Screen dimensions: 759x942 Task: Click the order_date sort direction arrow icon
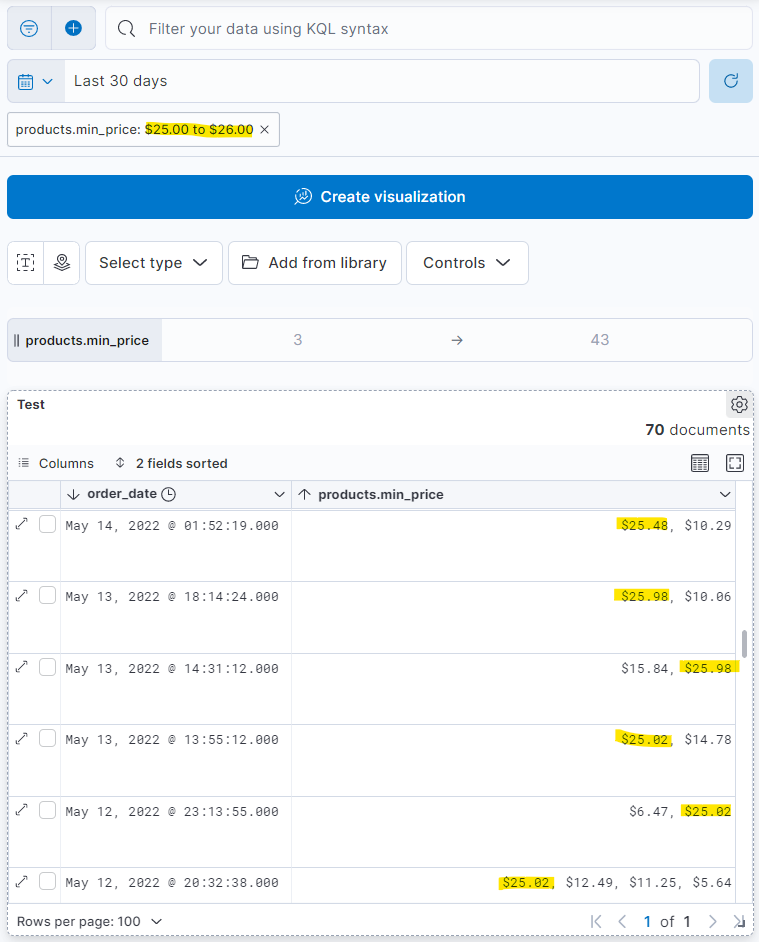[73, 494]
